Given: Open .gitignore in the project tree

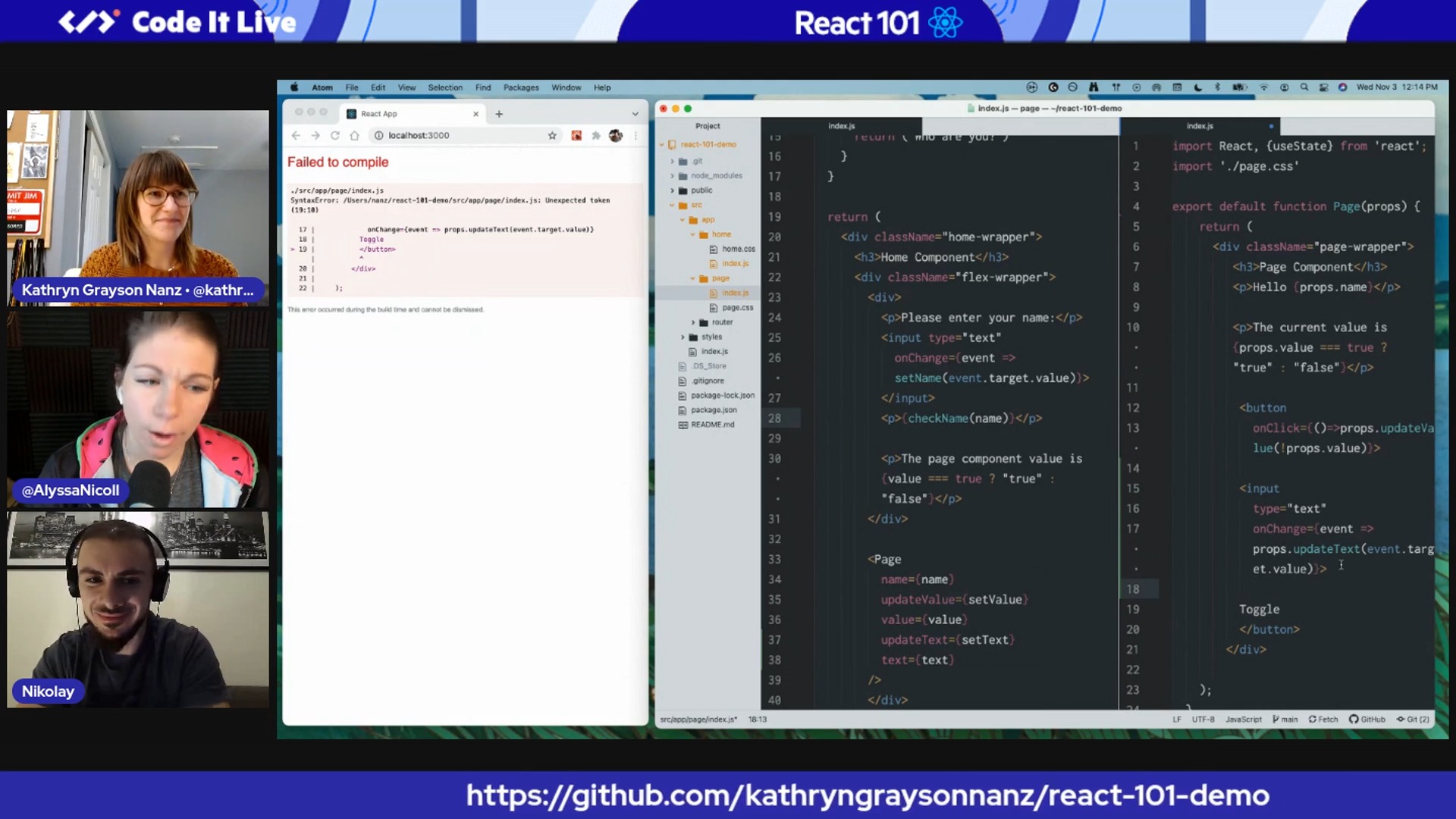Looking at the screenshot, I should pyautogui.click(x=708, y=381).
